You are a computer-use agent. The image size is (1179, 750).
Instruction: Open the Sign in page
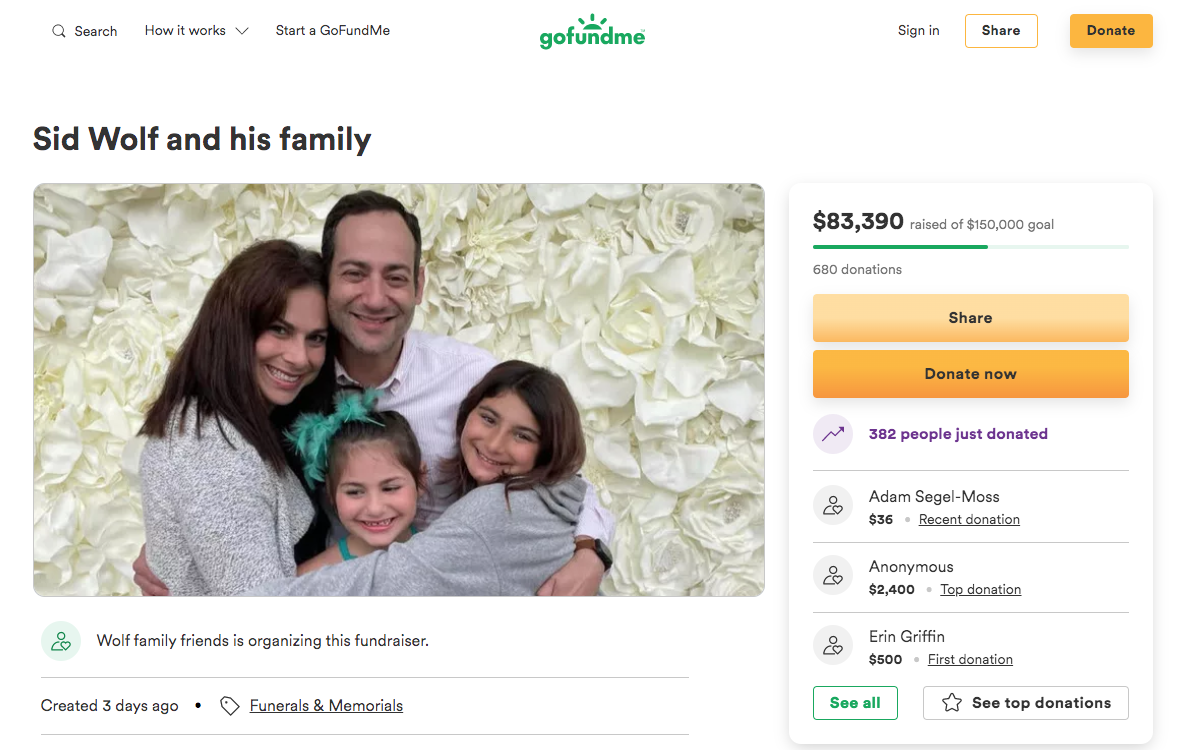[918, 31]
